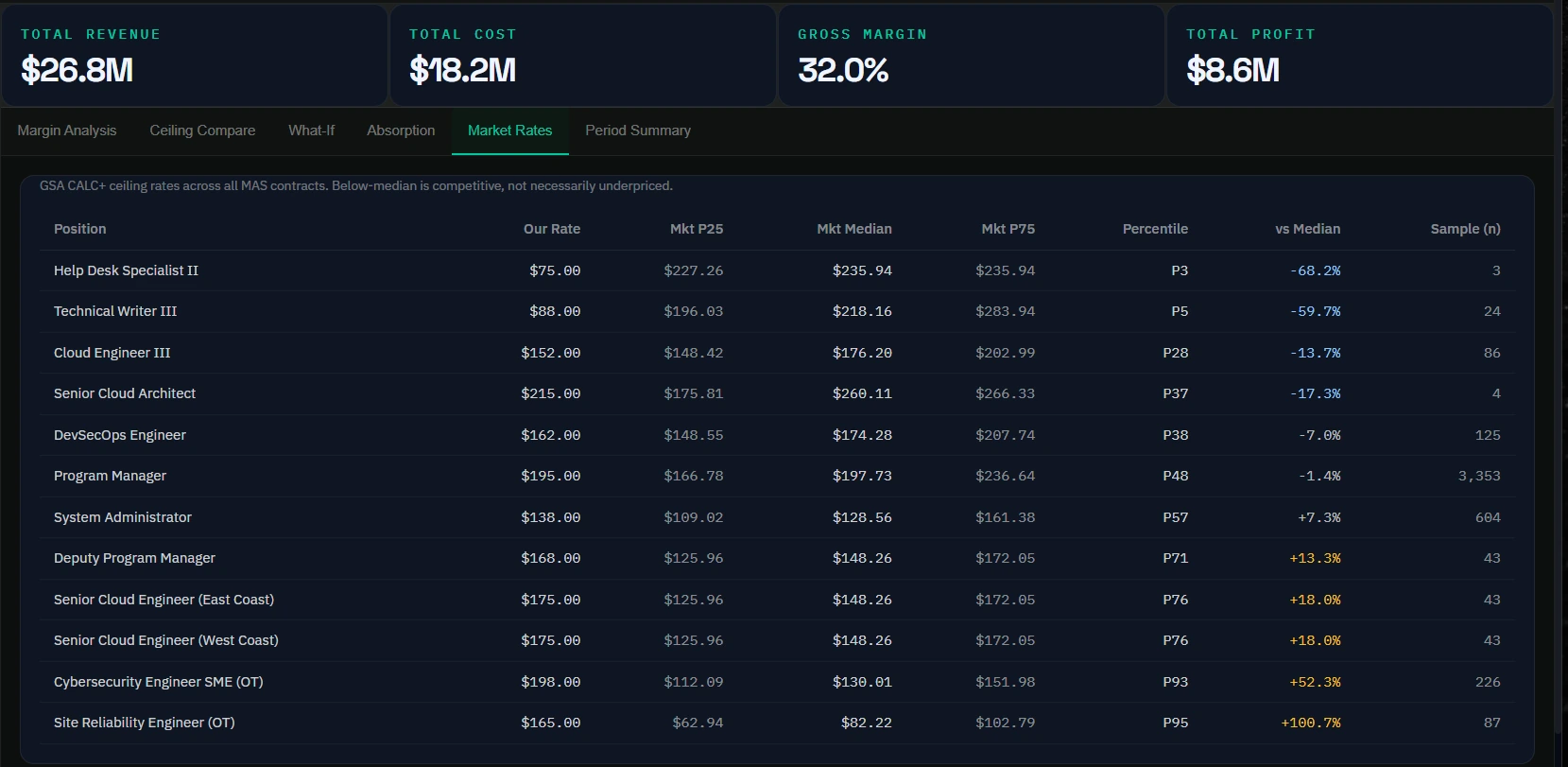Click the vs Median column header
Image resolution: width=1568 pixels, height=767 pixels.
click(1308, 229)
